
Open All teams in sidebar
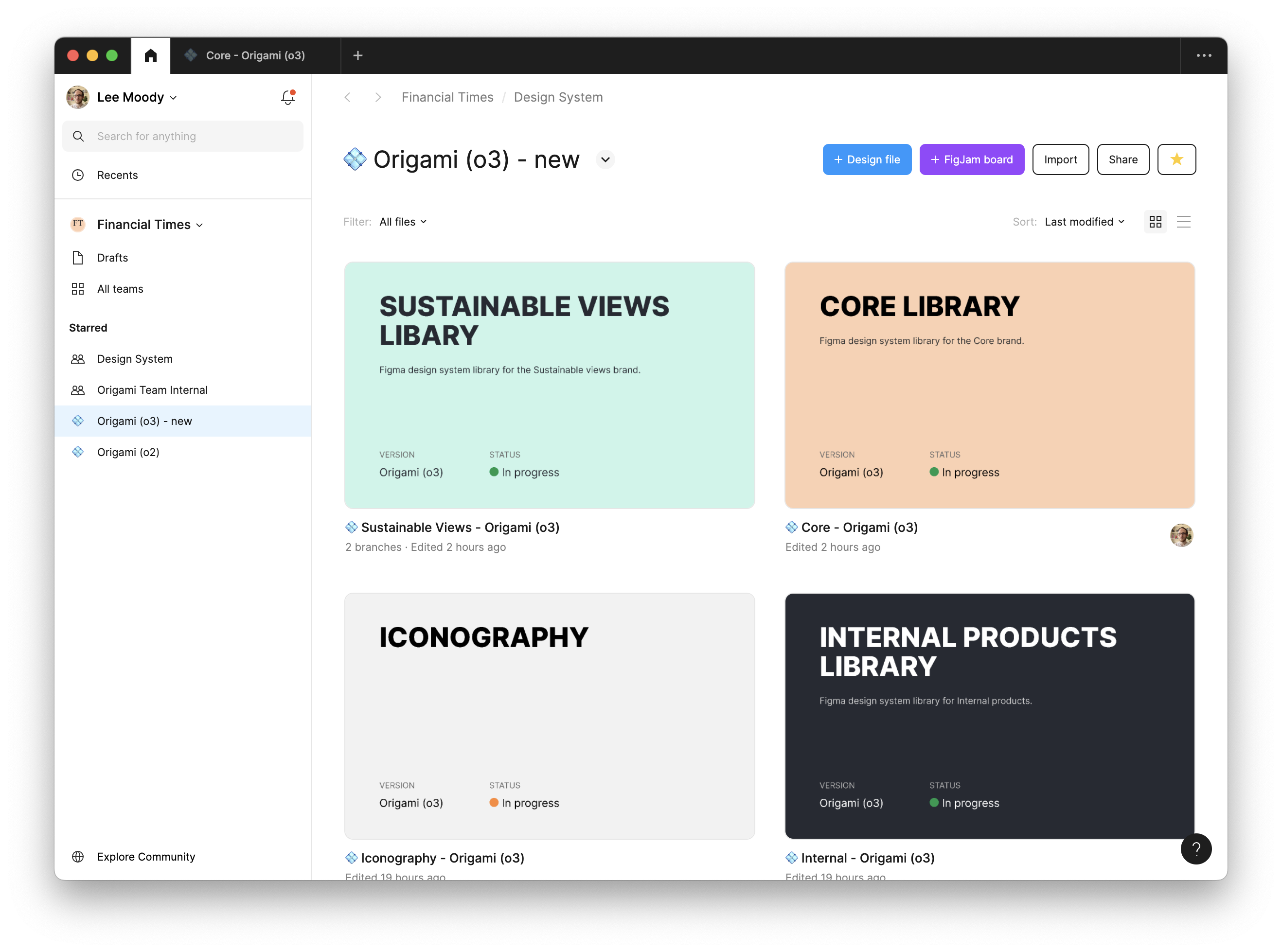click(183, 289)
